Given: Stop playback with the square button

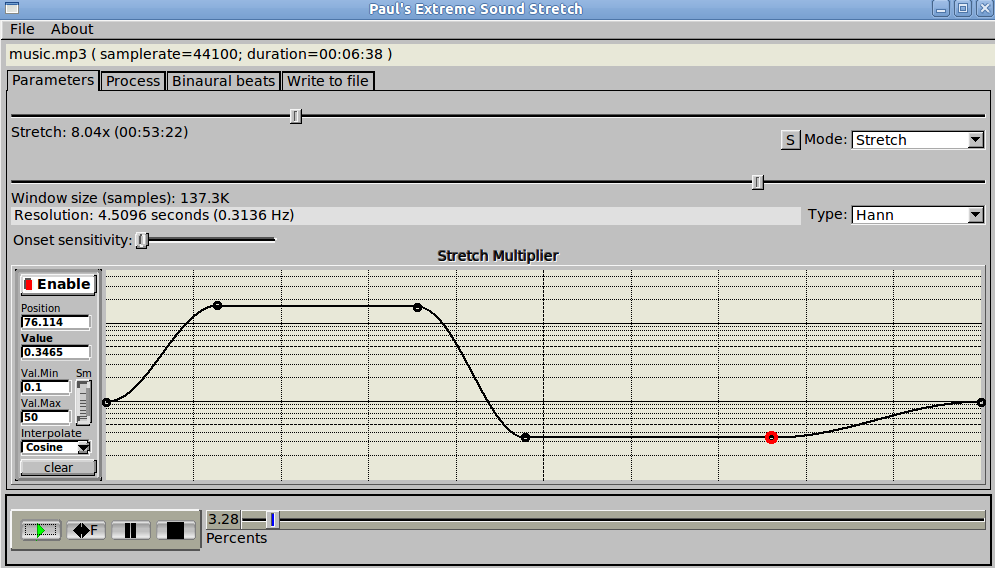Looking at the screenshot, I should tap(175, 530).
